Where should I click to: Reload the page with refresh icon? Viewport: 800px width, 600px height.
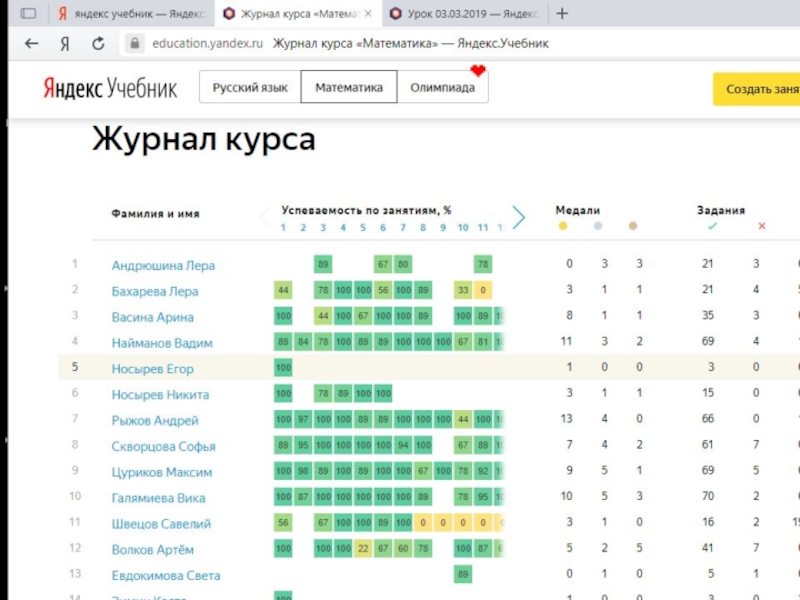coord(98,44)
